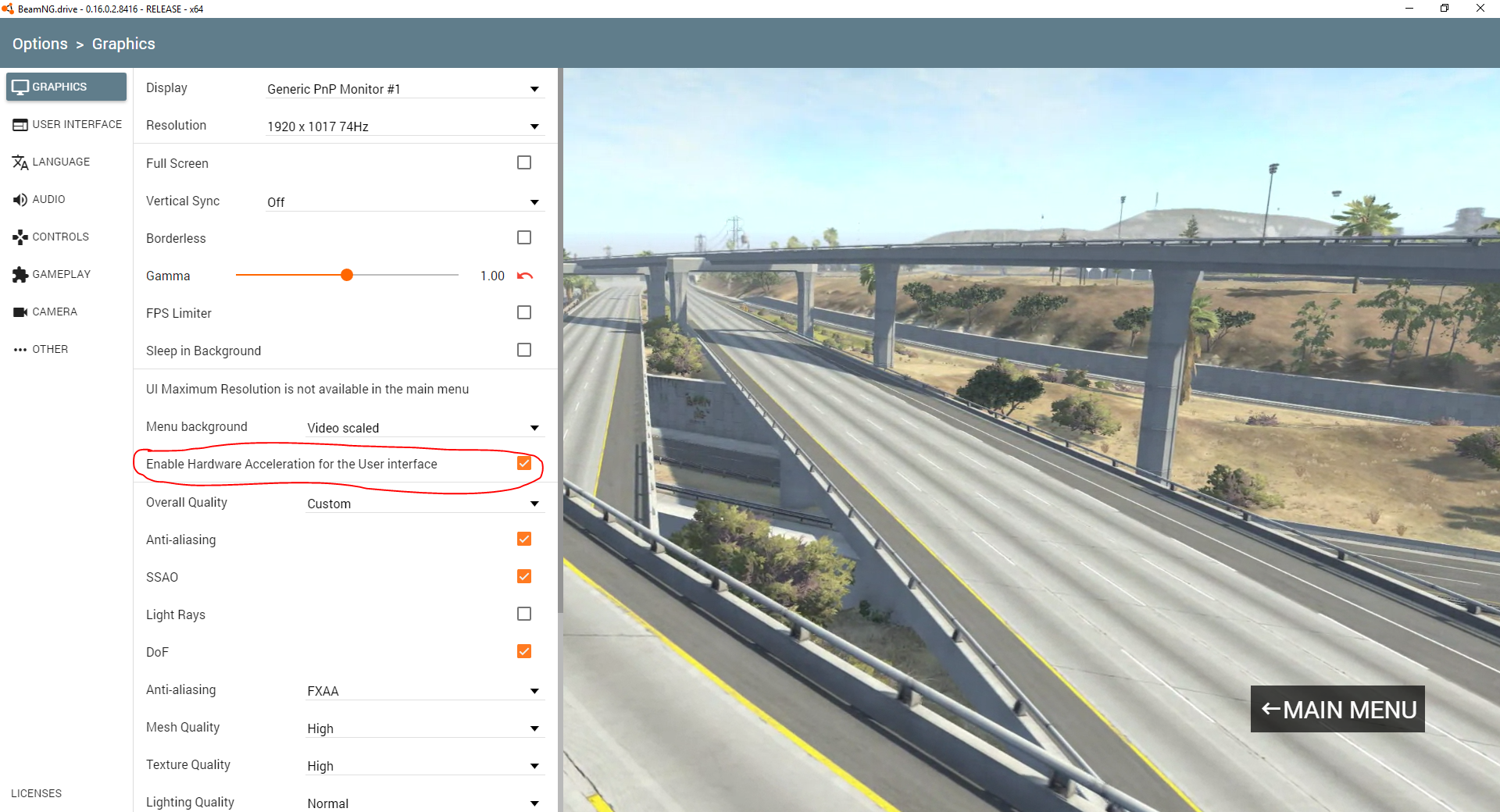Disable Hardware Acceleration for User interface checkbox

point(524,463)
